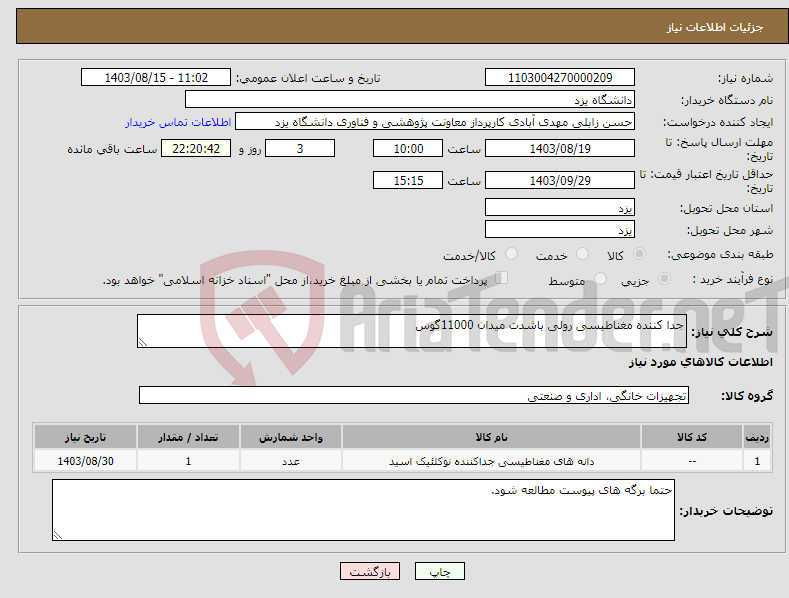Click the بازگشت (back) button
This screenshot has width=789, height=598.
[x=370, y=571]
